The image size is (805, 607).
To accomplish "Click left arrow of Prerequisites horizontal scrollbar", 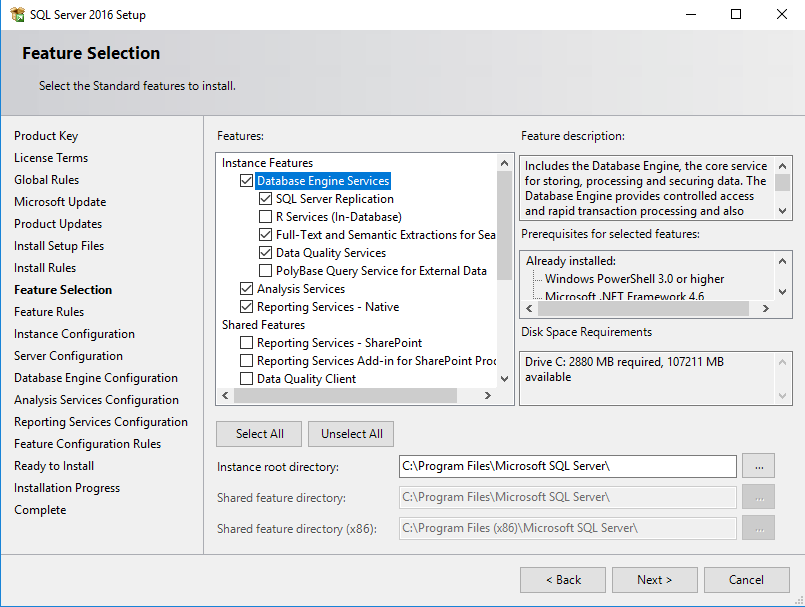I will tap(529, 309).
